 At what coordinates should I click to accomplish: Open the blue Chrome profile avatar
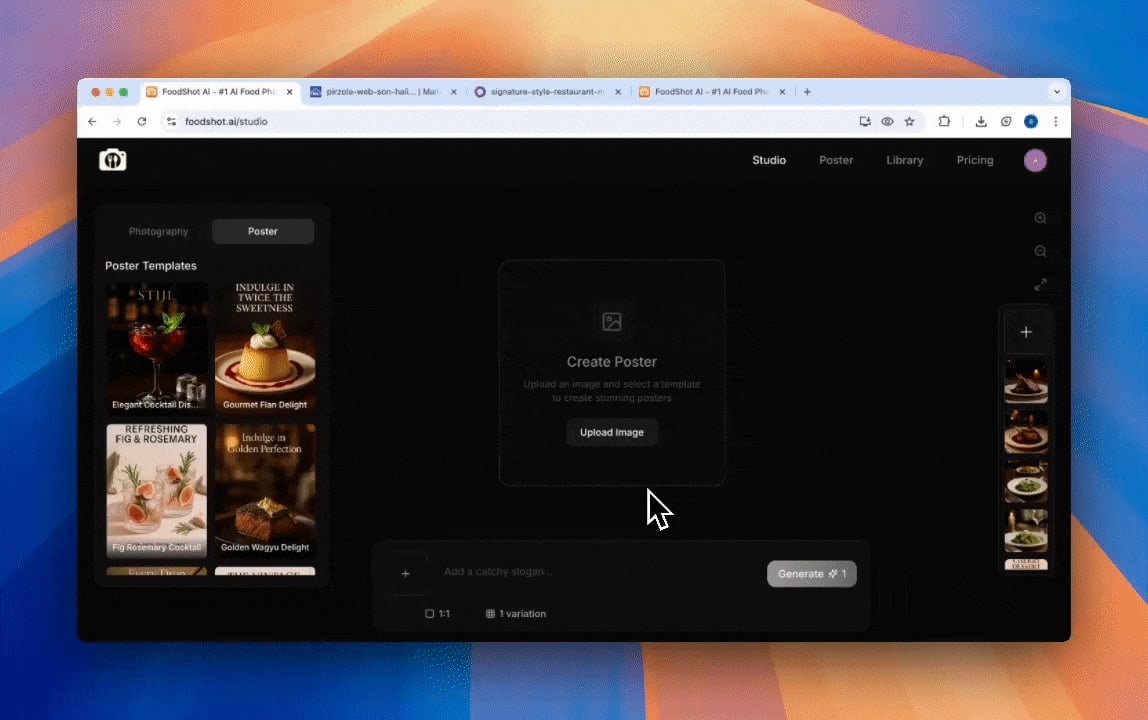click(x=1031, y=122)
